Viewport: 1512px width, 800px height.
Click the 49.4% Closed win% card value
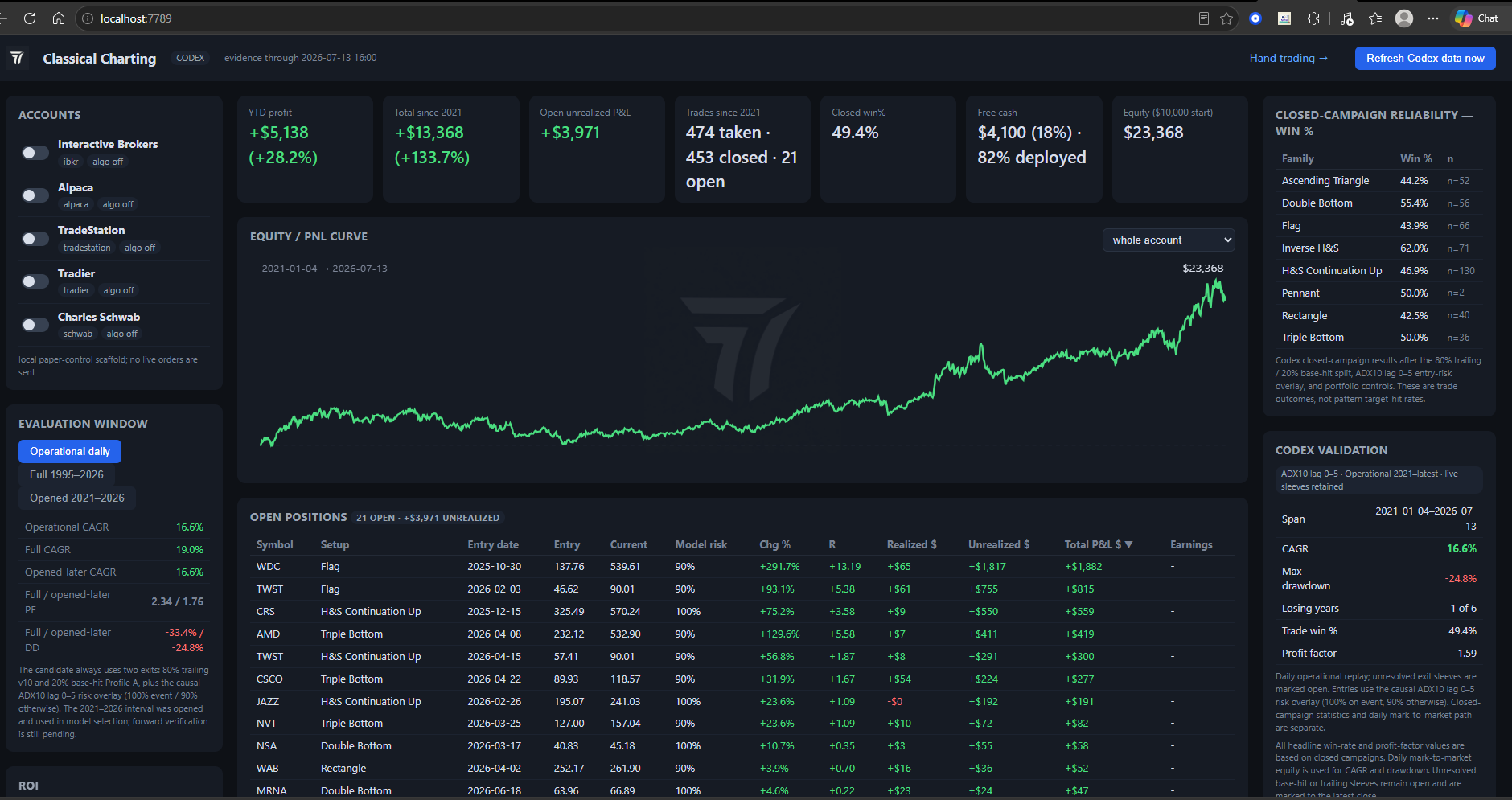tap(855, 133)
